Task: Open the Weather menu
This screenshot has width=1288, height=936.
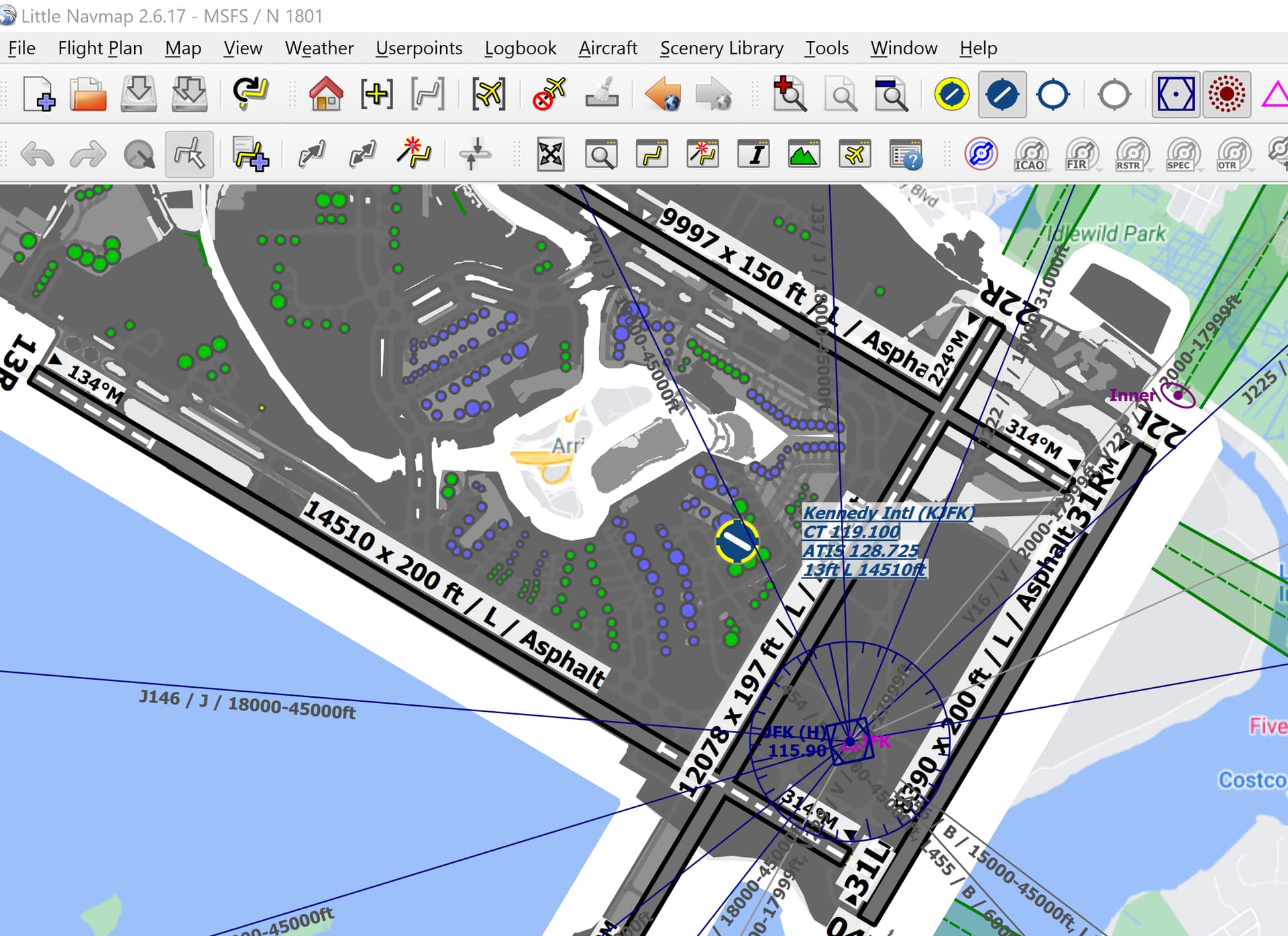Action: 319,48
